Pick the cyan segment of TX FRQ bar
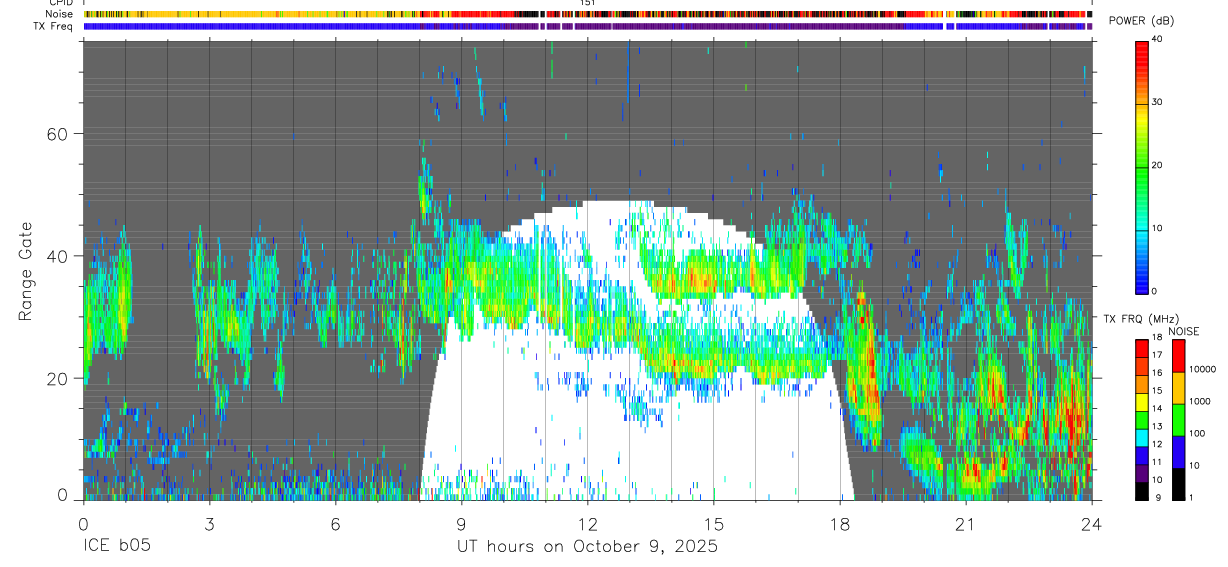The height and width of the screenshot is (567, 1228). (x=1141, y=438)
